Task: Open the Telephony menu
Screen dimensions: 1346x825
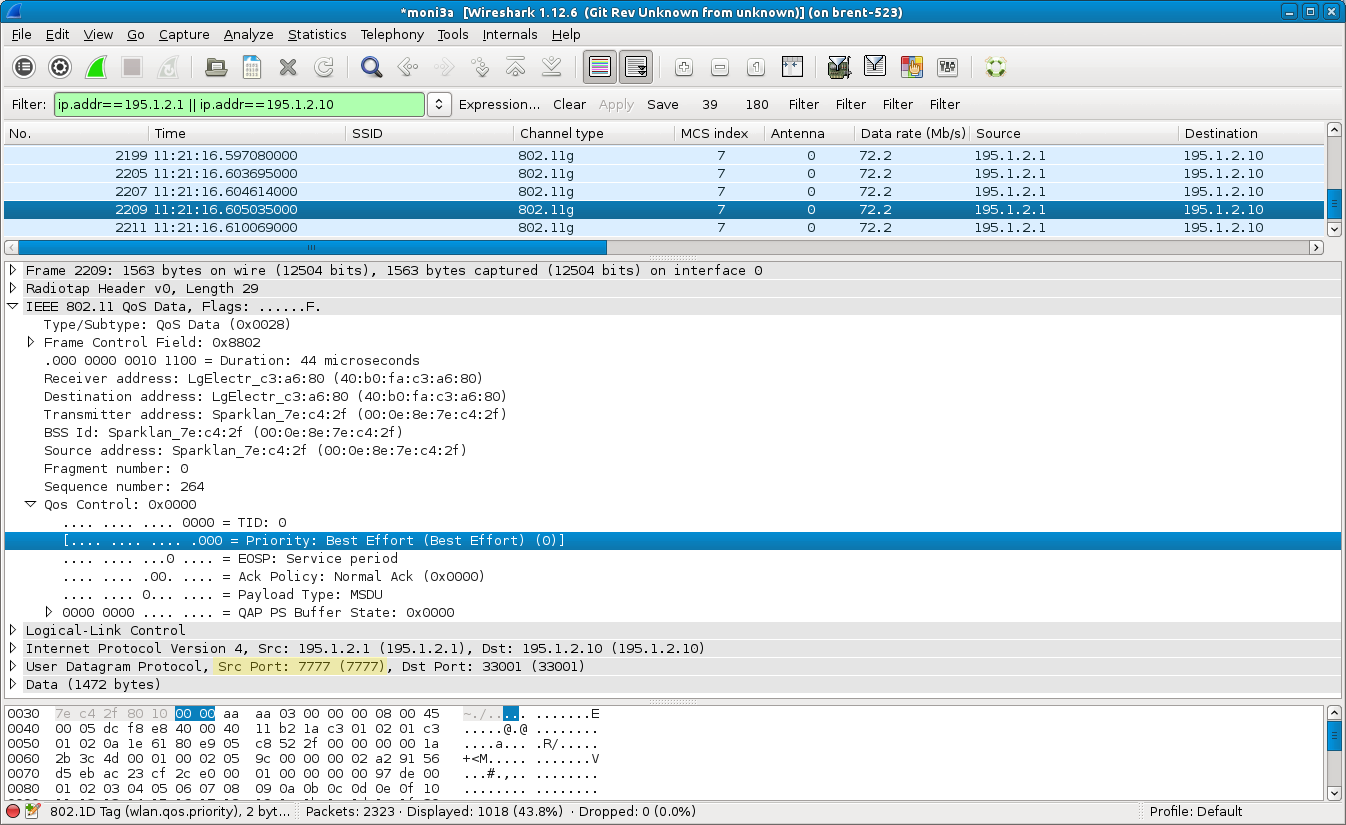Action: (x=392, y=34)
